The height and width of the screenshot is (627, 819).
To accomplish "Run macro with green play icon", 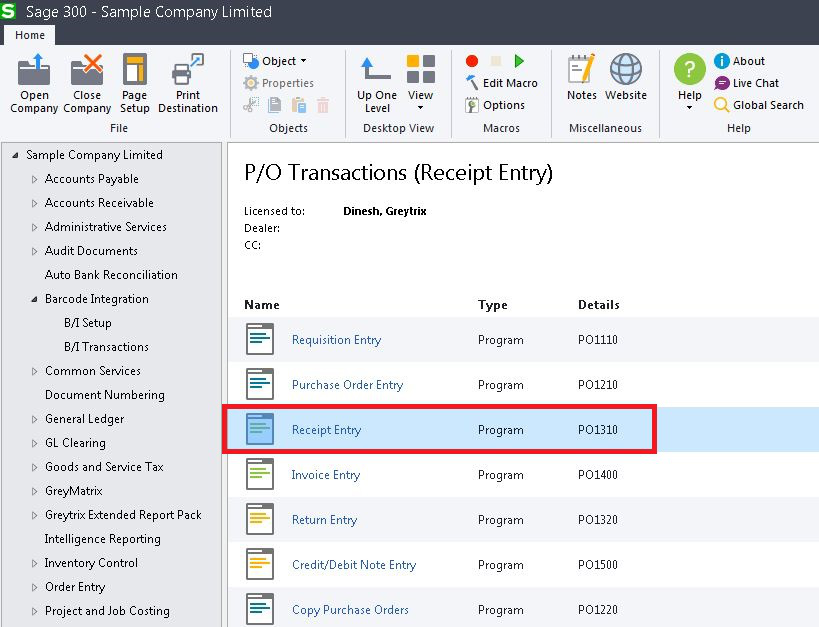I will (x=519, y=61).
